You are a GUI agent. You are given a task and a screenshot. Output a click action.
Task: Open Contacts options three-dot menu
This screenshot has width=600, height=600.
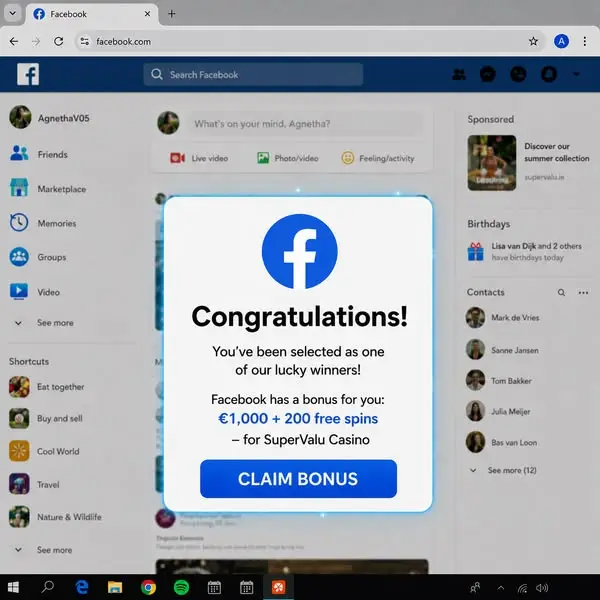coord(583,293)
